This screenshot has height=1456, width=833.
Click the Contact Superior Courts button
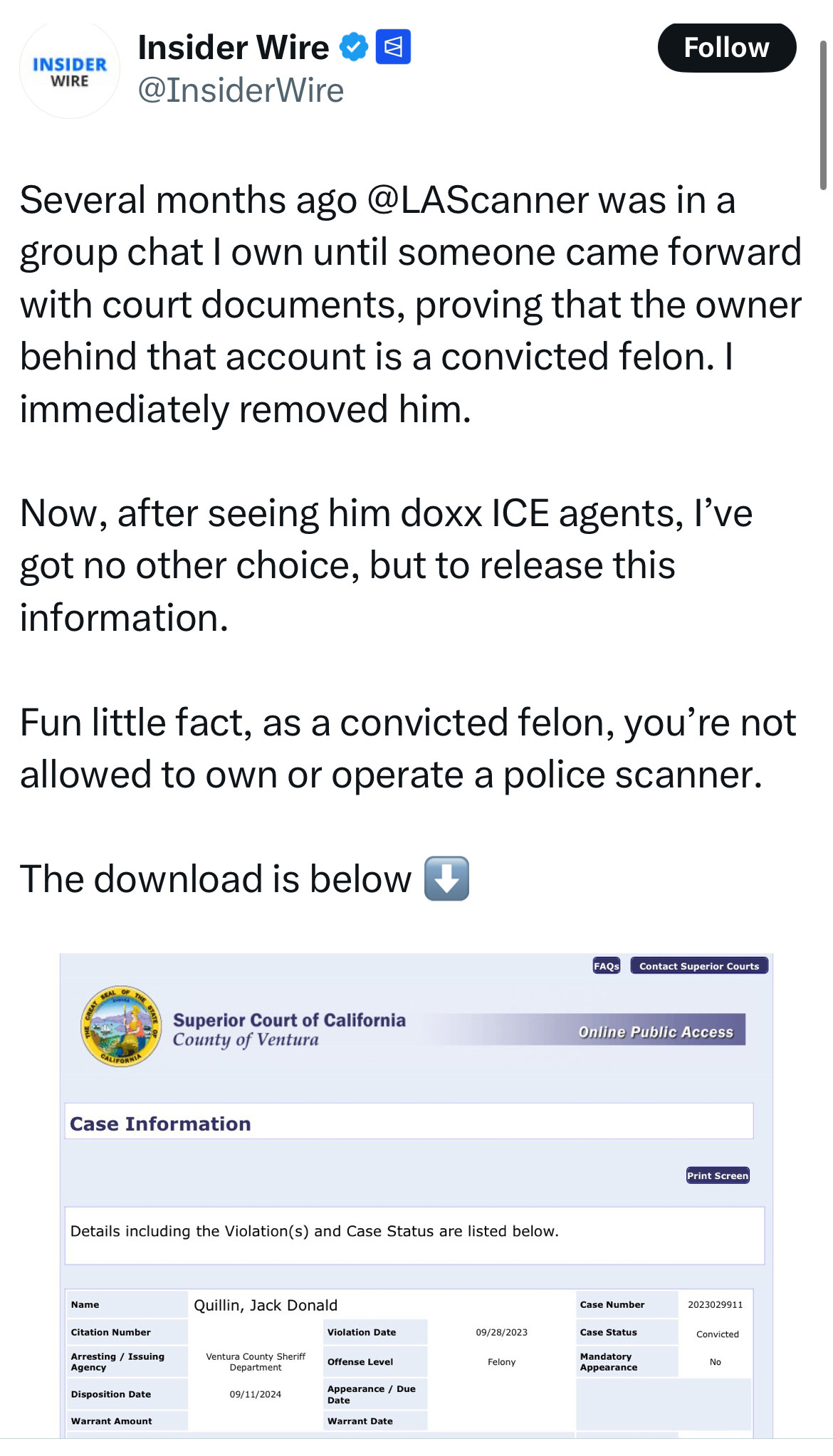click(699, 965)
